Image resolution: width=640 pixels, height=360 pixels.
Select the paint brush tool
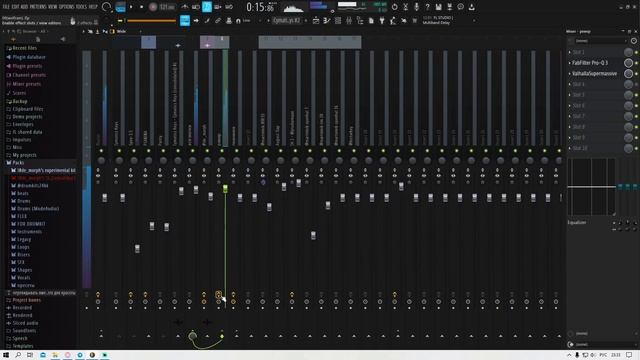point(207,20)
